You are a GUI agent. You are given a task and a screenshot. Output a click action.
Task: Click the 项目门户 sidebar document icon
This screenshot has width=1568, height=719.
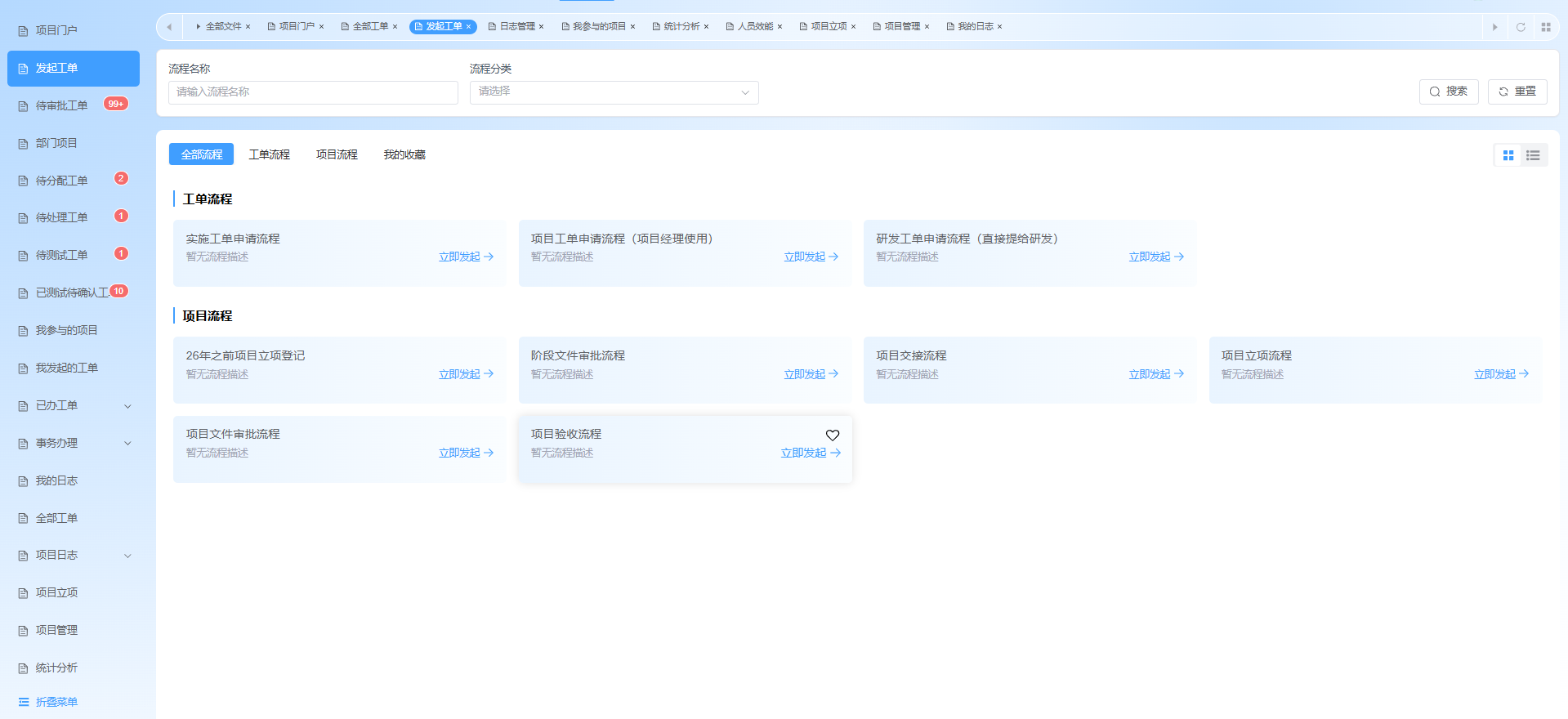point(23,31)
